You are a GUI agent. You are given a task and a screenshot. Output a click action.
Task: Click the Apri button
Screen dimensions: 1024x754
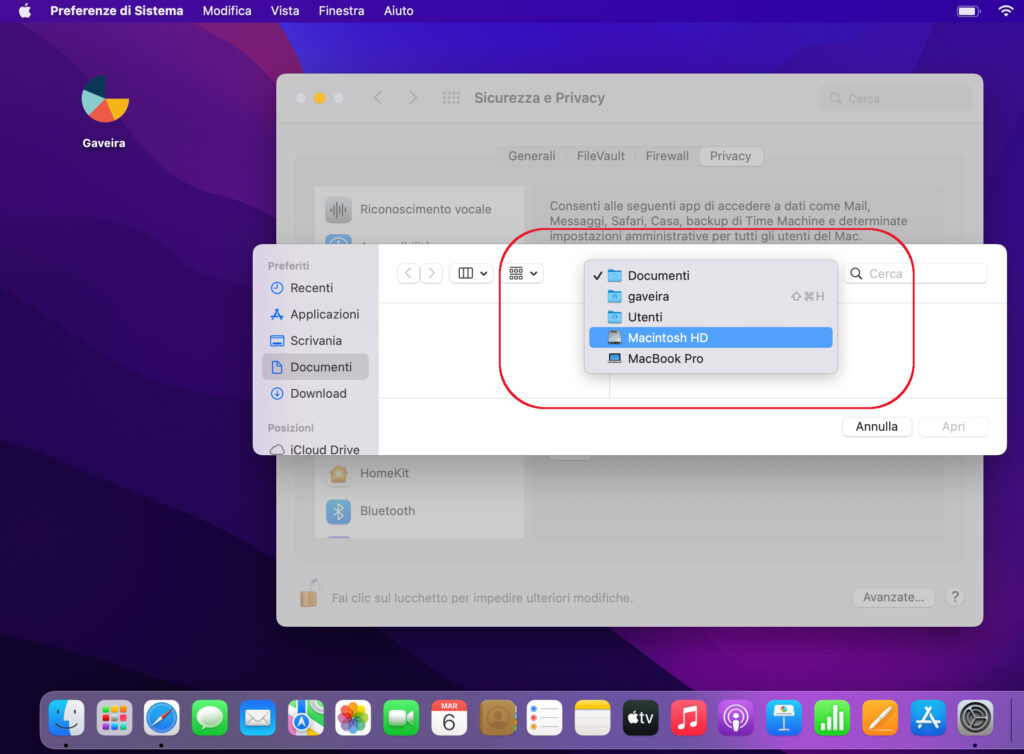953,427
